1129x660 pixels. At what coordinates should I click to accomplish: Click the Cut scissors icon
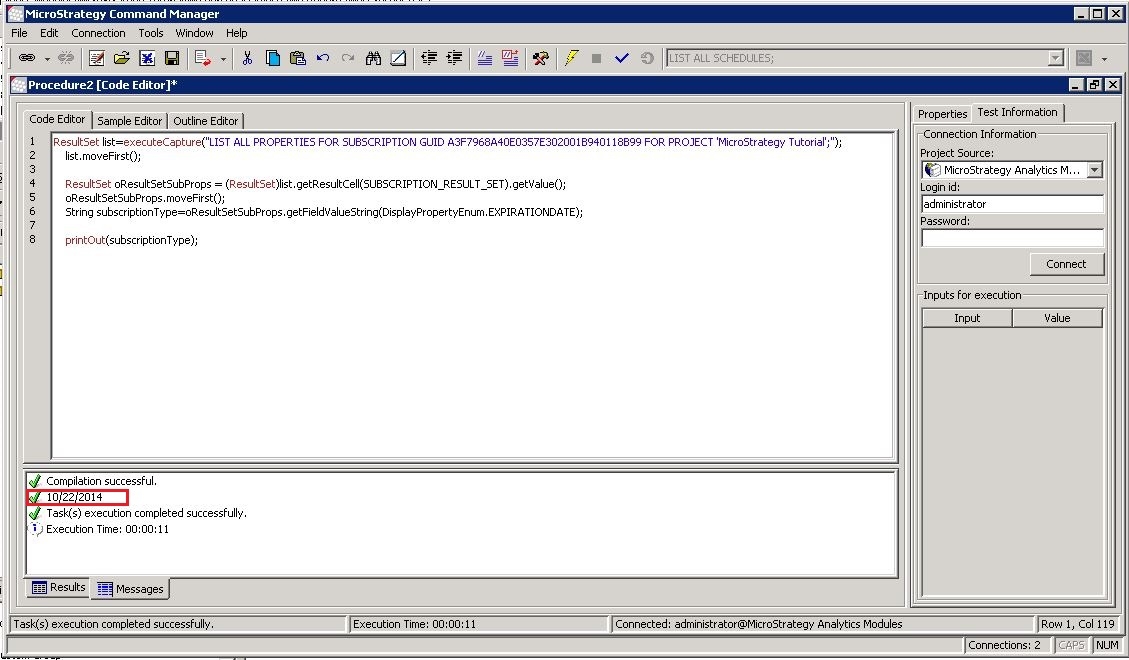tap(247, 59)
